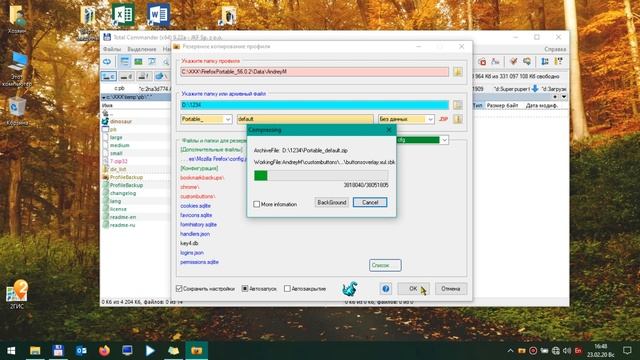Switch to drive c button in Total Commander
This screenshot has height=360, width=640.
tap(108, 76)
